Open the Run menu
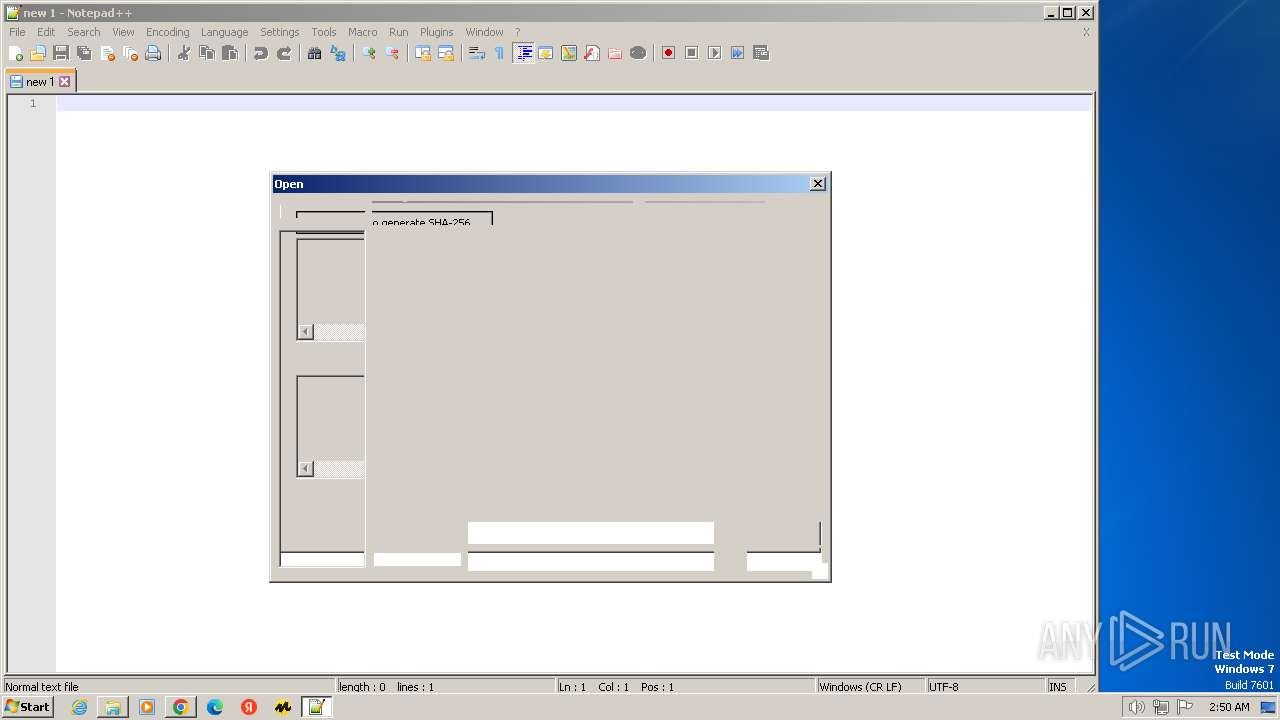The image size is (1280, 720). tap(398, 32)
